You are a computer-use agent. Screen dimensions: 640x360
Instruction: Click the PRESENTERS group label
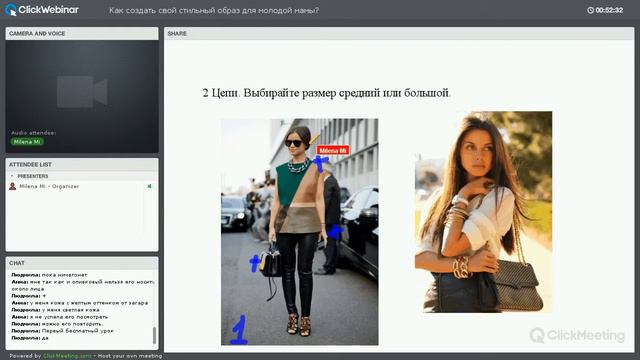pos(33,176)
